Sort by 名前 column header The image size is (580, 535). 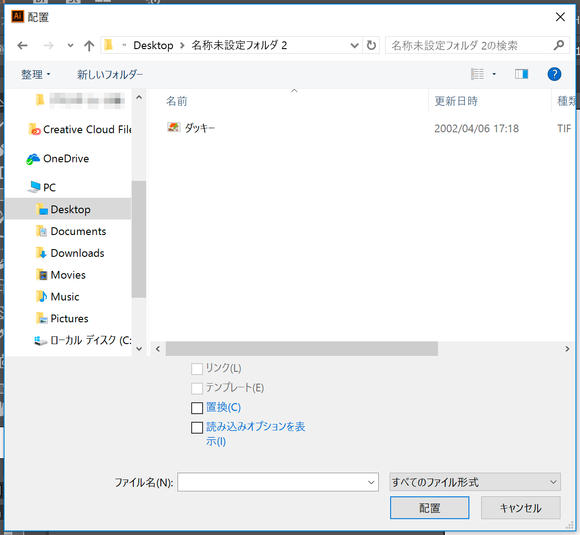click(x=177, y=101)
